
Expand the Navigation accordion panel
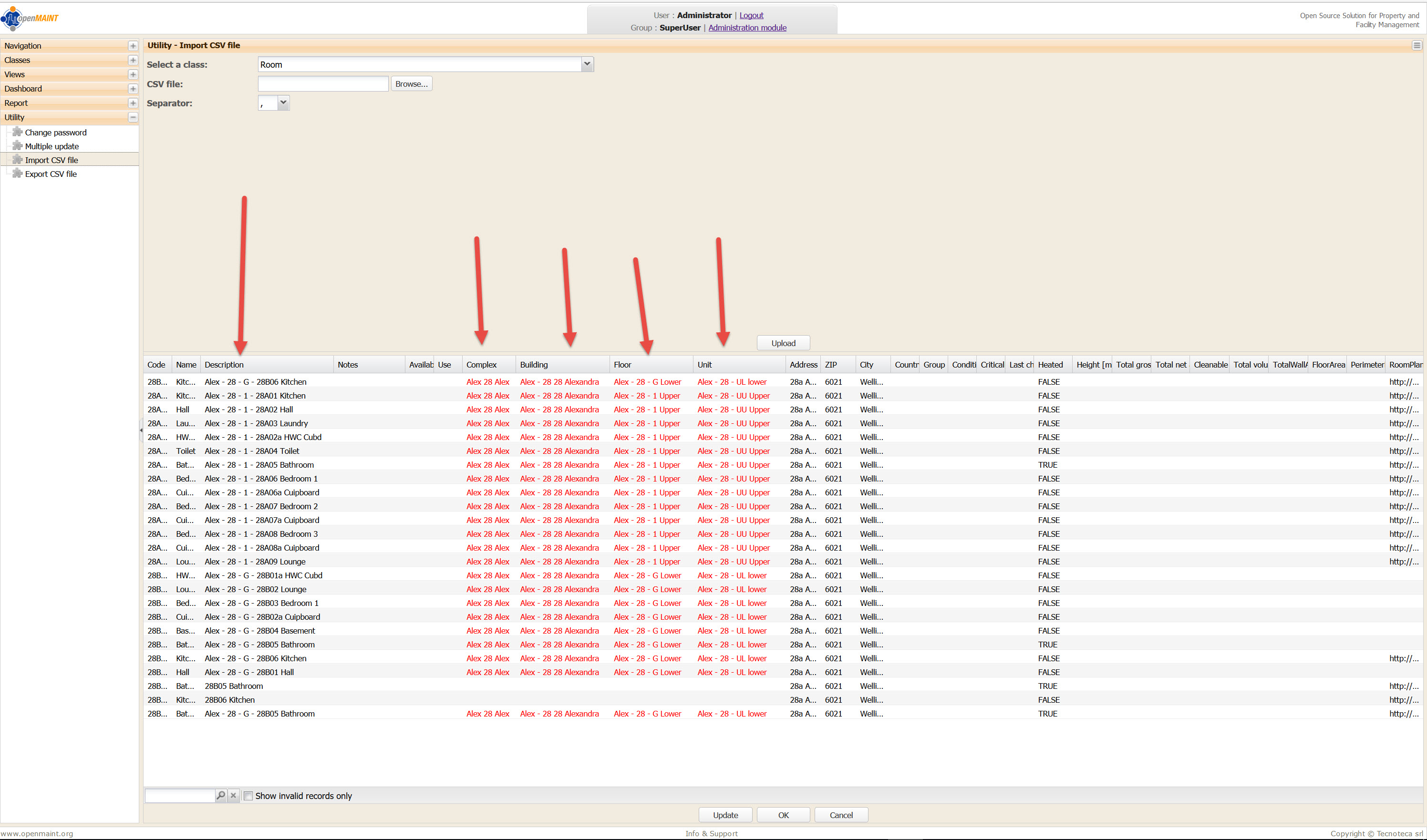click(x=133, y=46)
